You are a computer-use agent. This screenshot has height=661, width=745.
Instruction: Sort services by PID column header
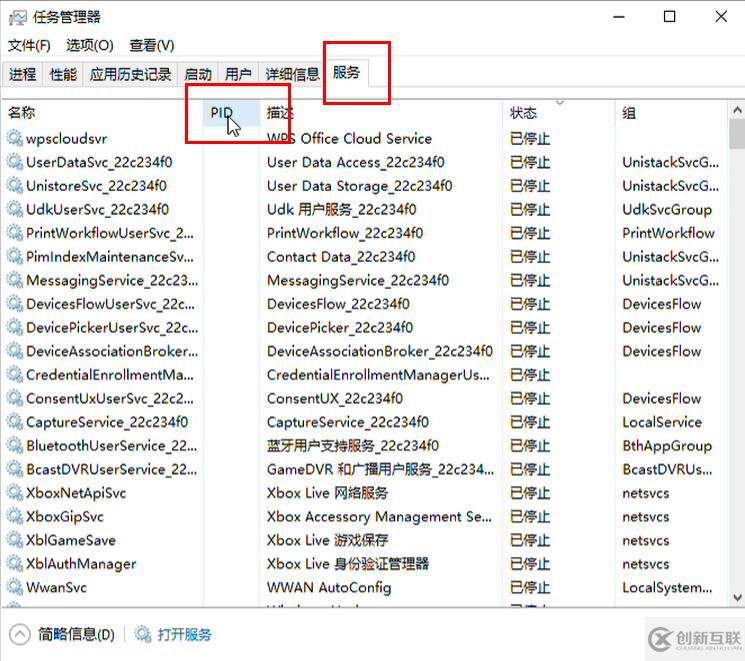pyautogui.click(x=231, y=113)
